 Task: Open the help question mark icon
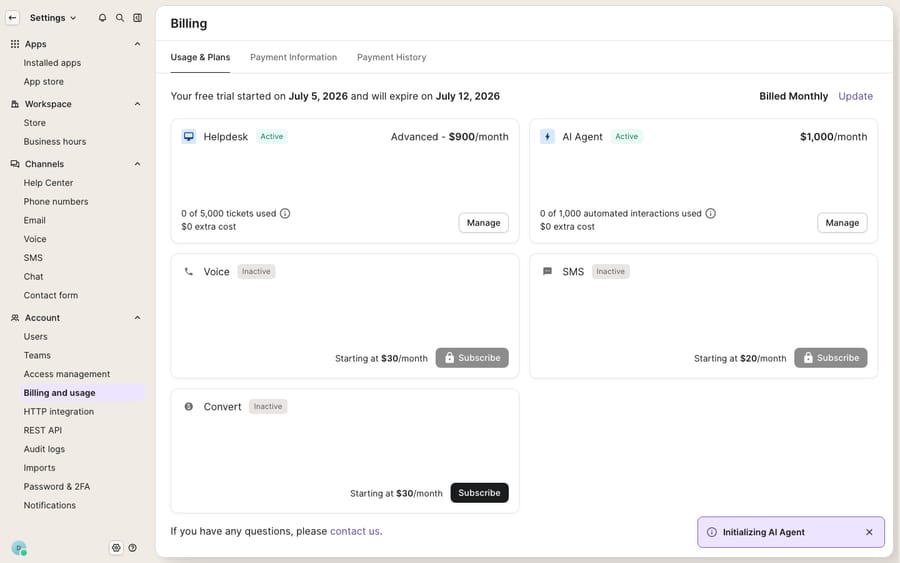[133, 548]
